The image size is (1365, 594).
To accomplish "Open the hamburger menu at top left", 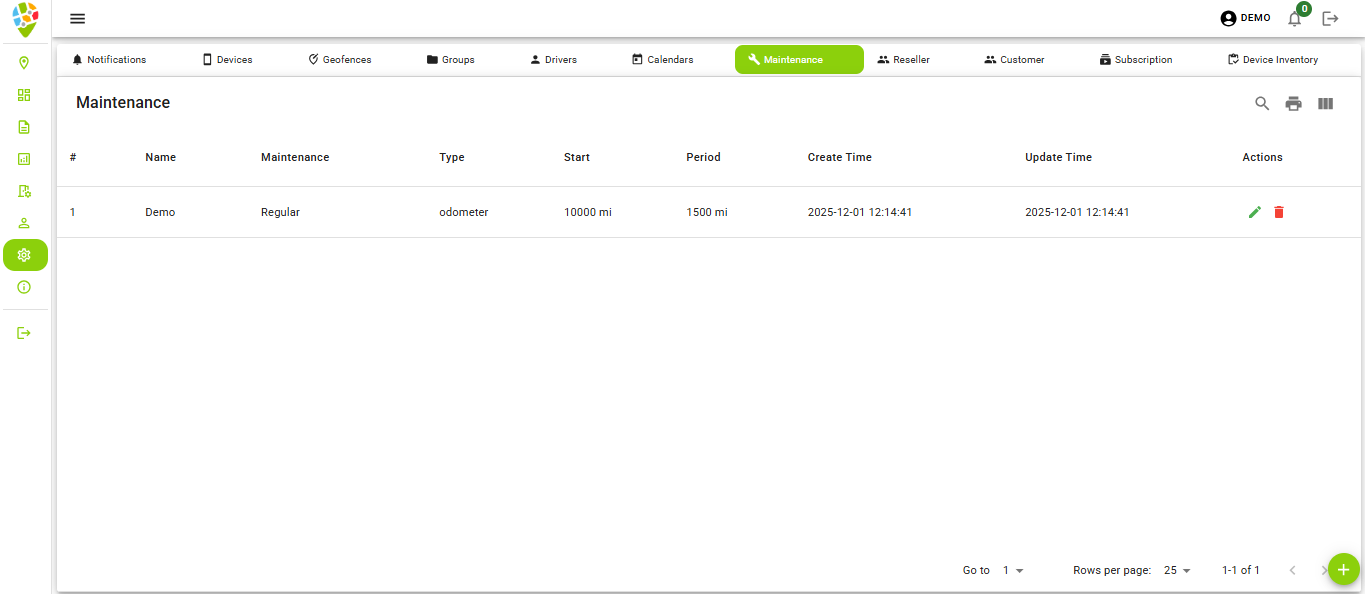I will click(x=77, y=18).
